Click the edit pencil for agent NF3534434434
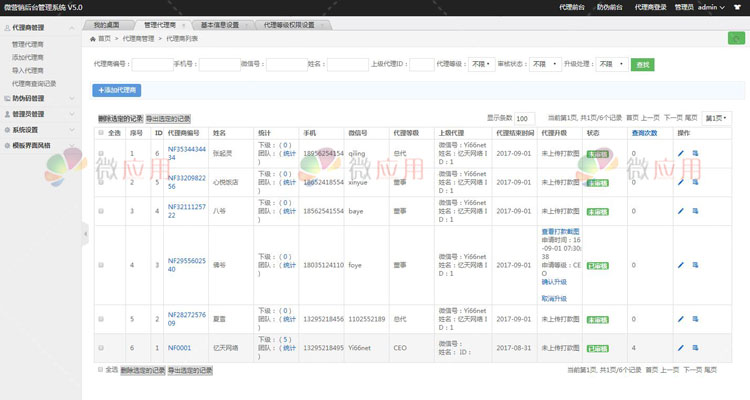This screenshot has width=750, height=400. click(x=681, y=154)
